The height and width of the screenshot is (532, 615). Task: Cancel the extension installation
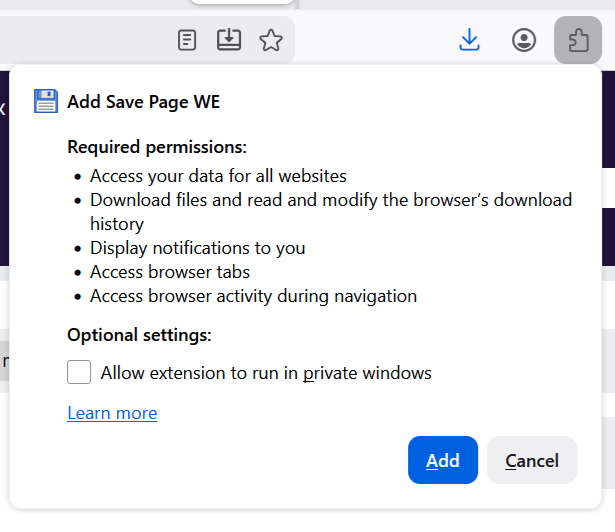[x=531, y=460]
